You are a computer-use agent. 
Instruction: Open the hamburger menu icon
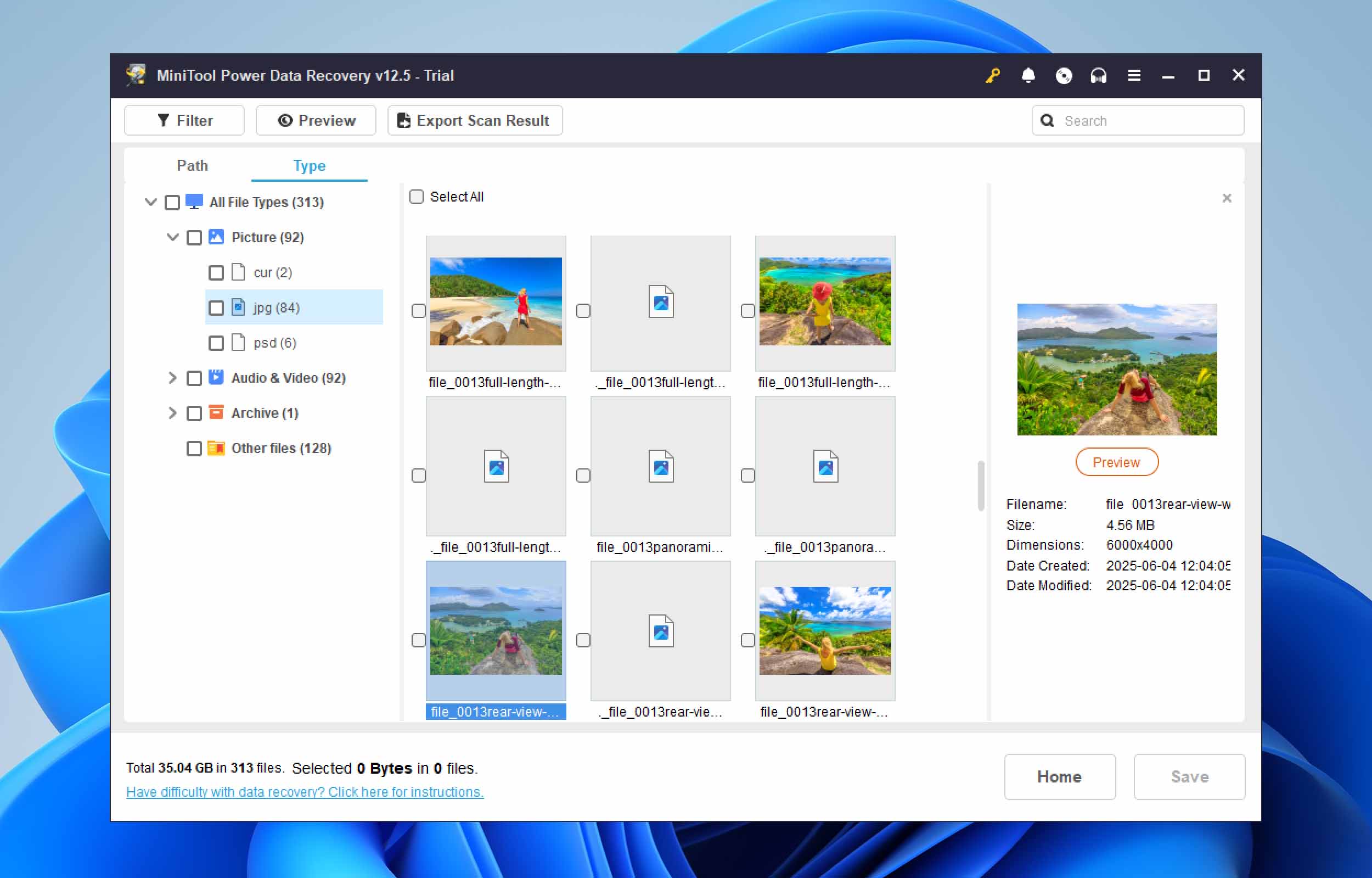1134,75
